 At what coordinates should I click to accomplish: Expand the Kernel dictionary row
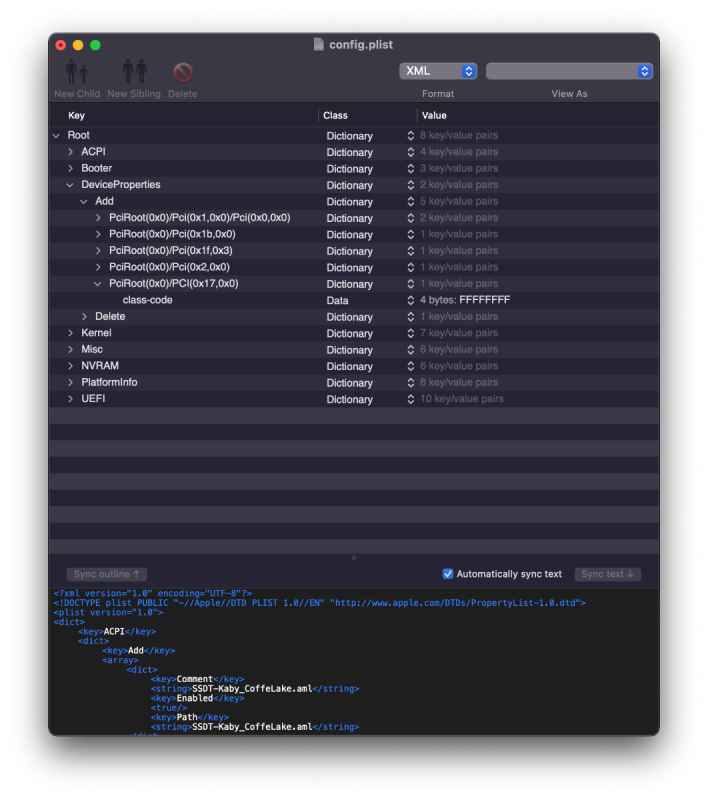coord(71,333)
